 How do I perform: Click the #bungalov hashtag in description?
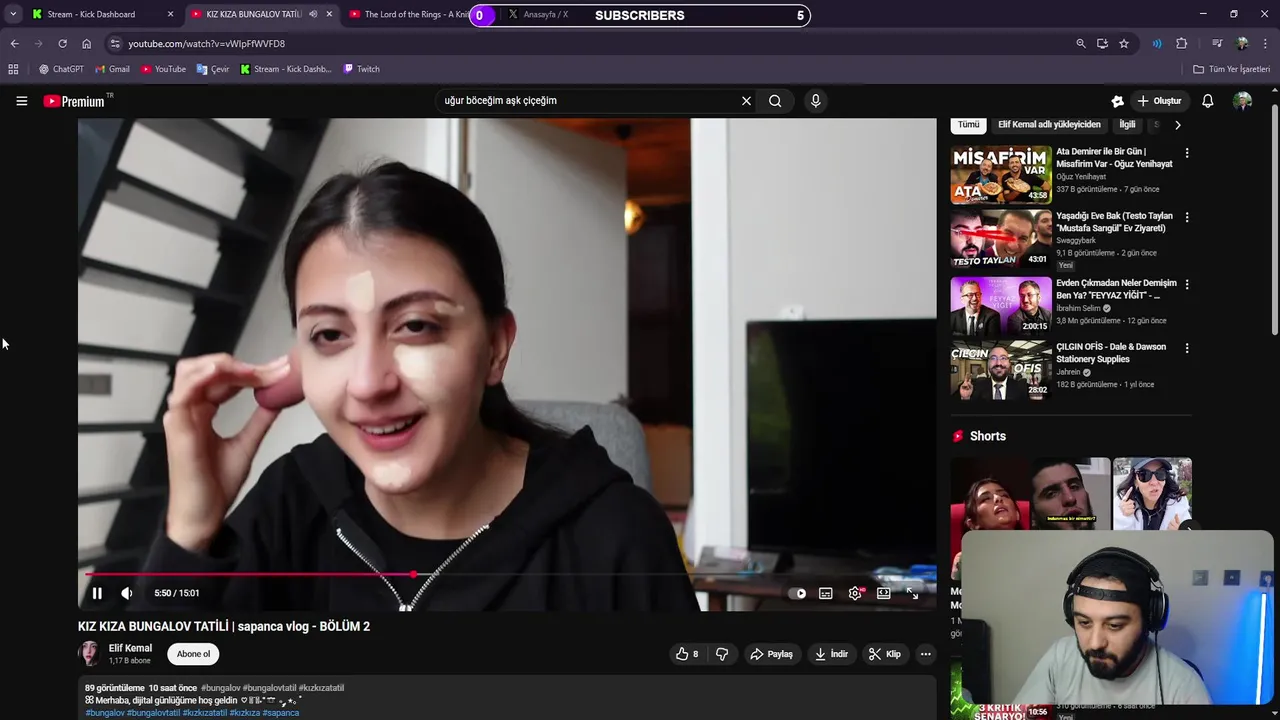220,688
